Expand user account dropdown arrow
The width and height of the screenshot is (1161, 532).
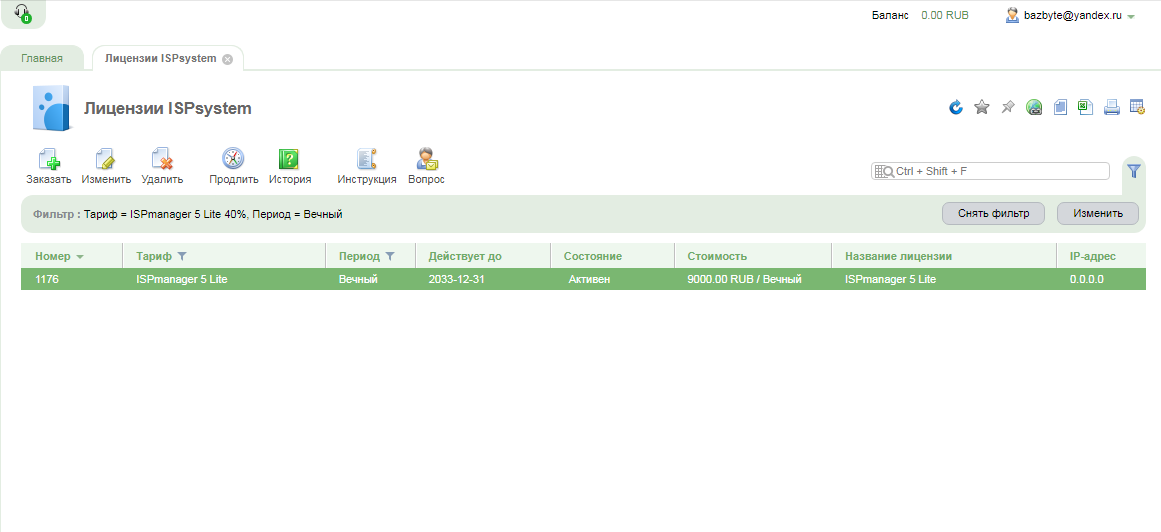click(x=1131, y=16)
